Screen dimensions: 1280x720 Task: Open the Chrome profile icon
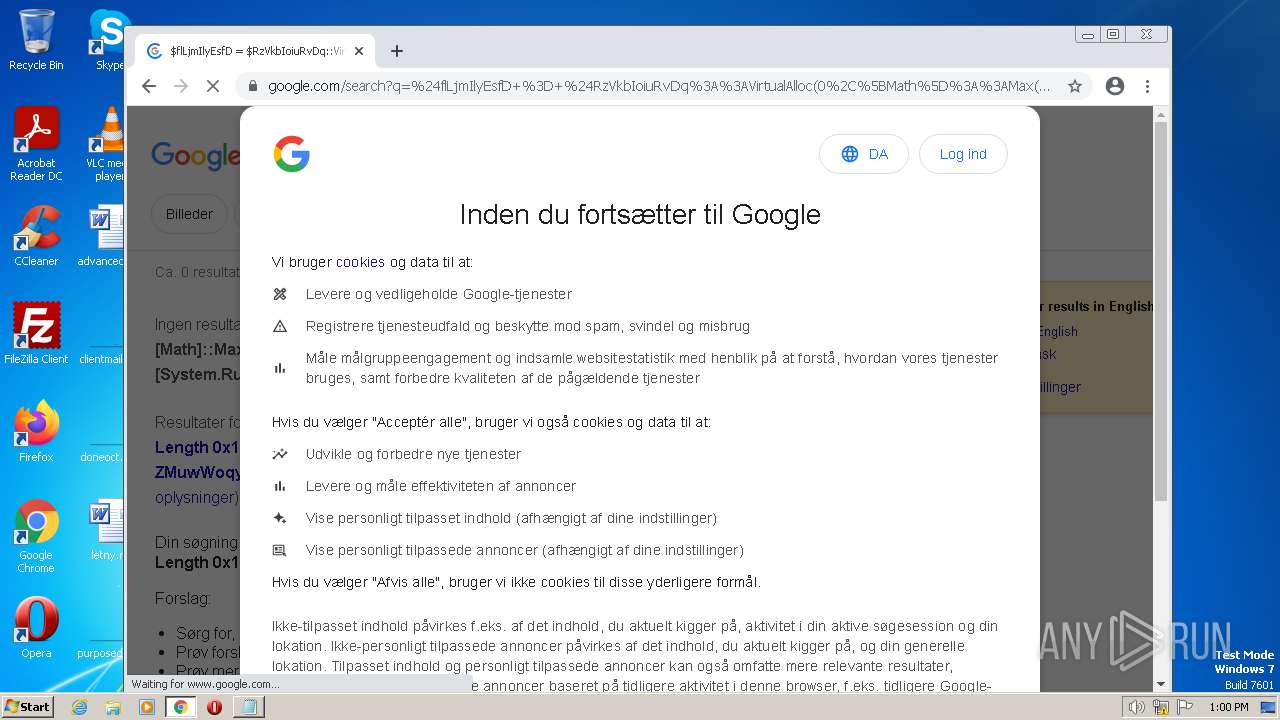click(1115, 86)
